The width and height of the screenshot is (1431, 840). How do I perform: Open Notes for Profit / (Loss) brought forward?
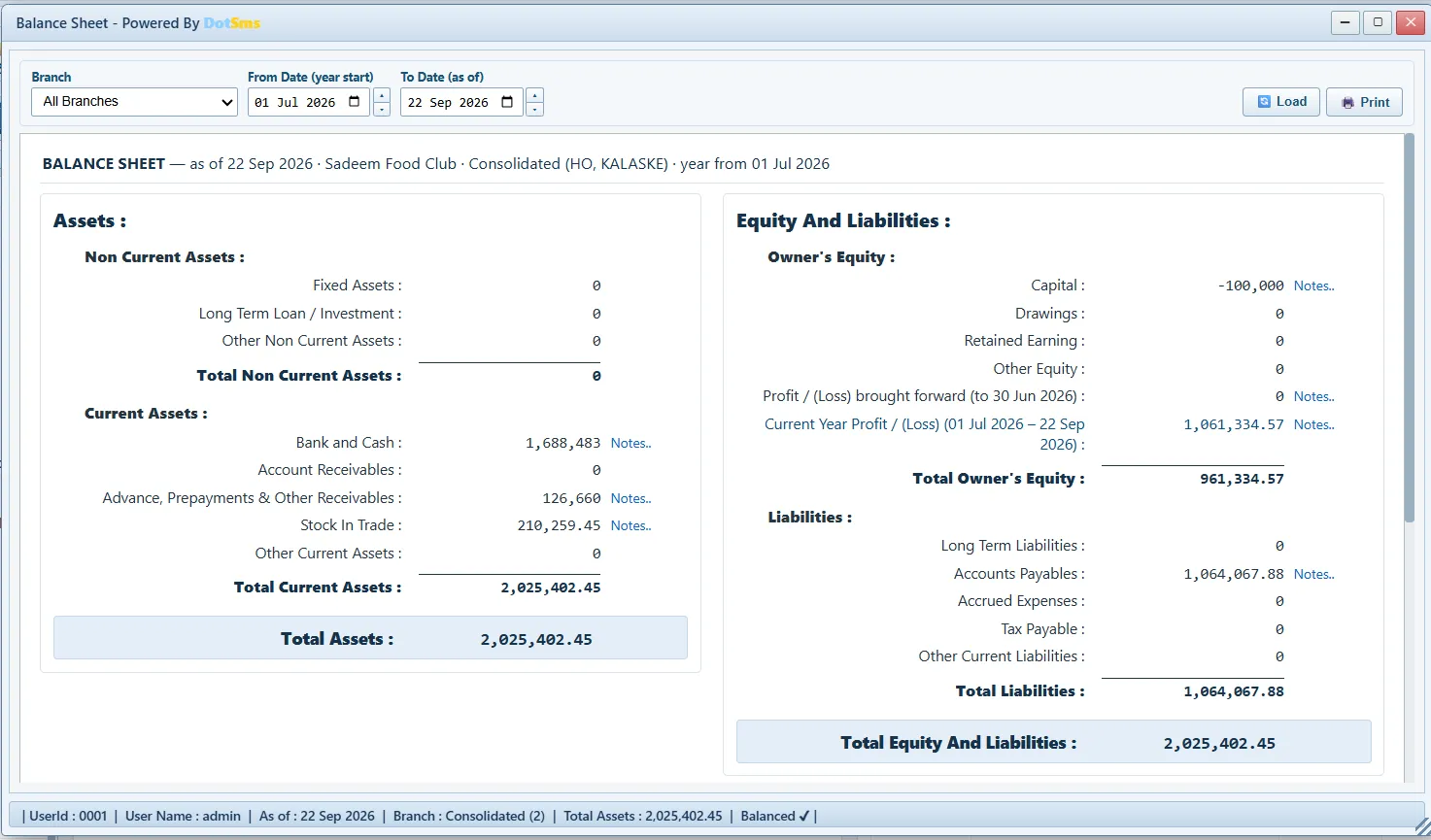coord(1313,396)
